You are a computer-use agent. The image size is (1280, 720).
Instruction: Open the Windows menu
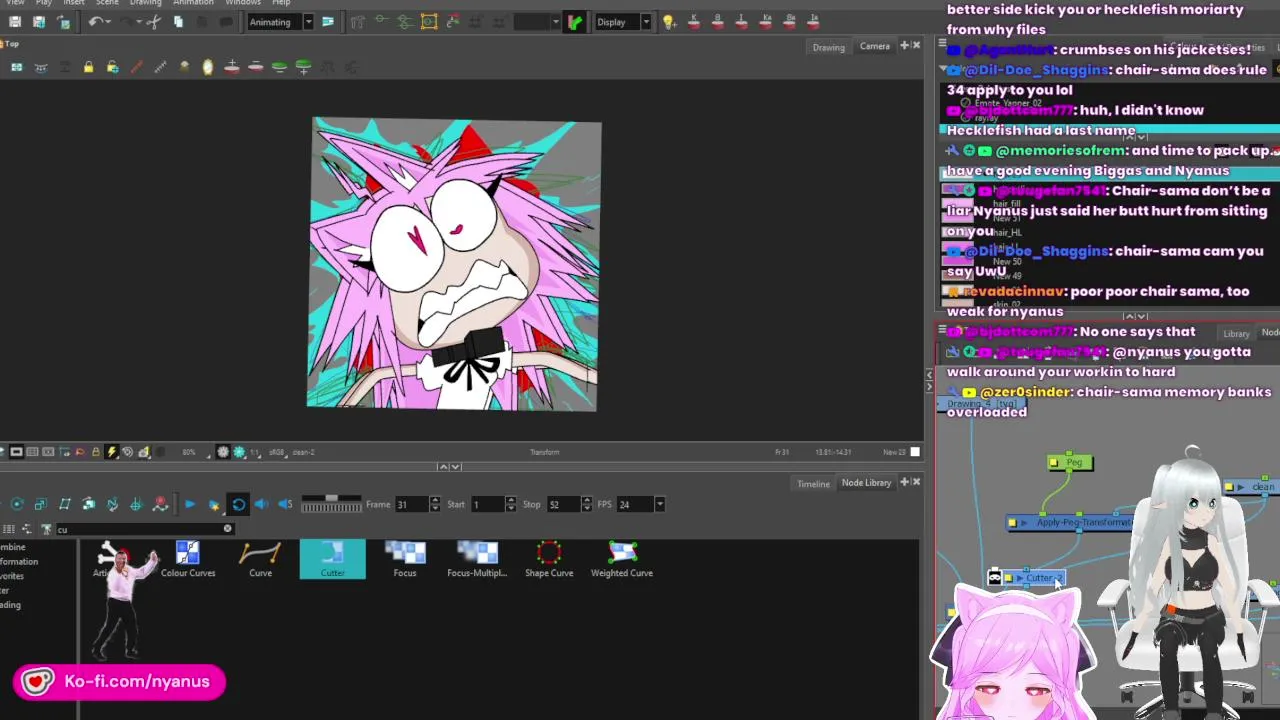243,3
